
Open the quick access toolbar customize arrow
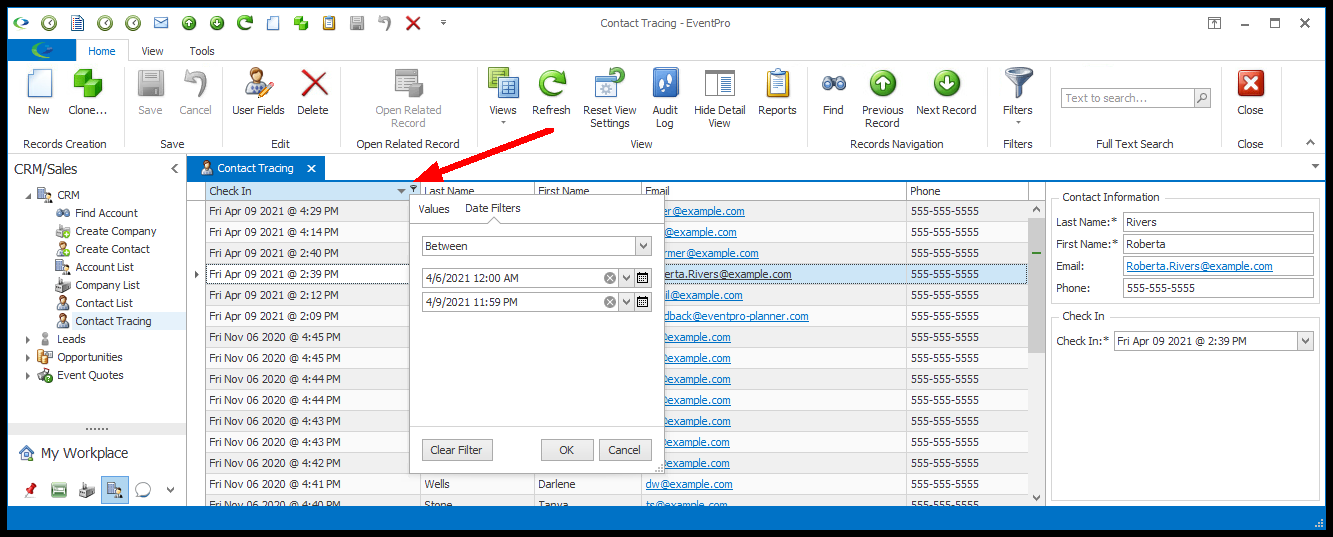(443, 22)
